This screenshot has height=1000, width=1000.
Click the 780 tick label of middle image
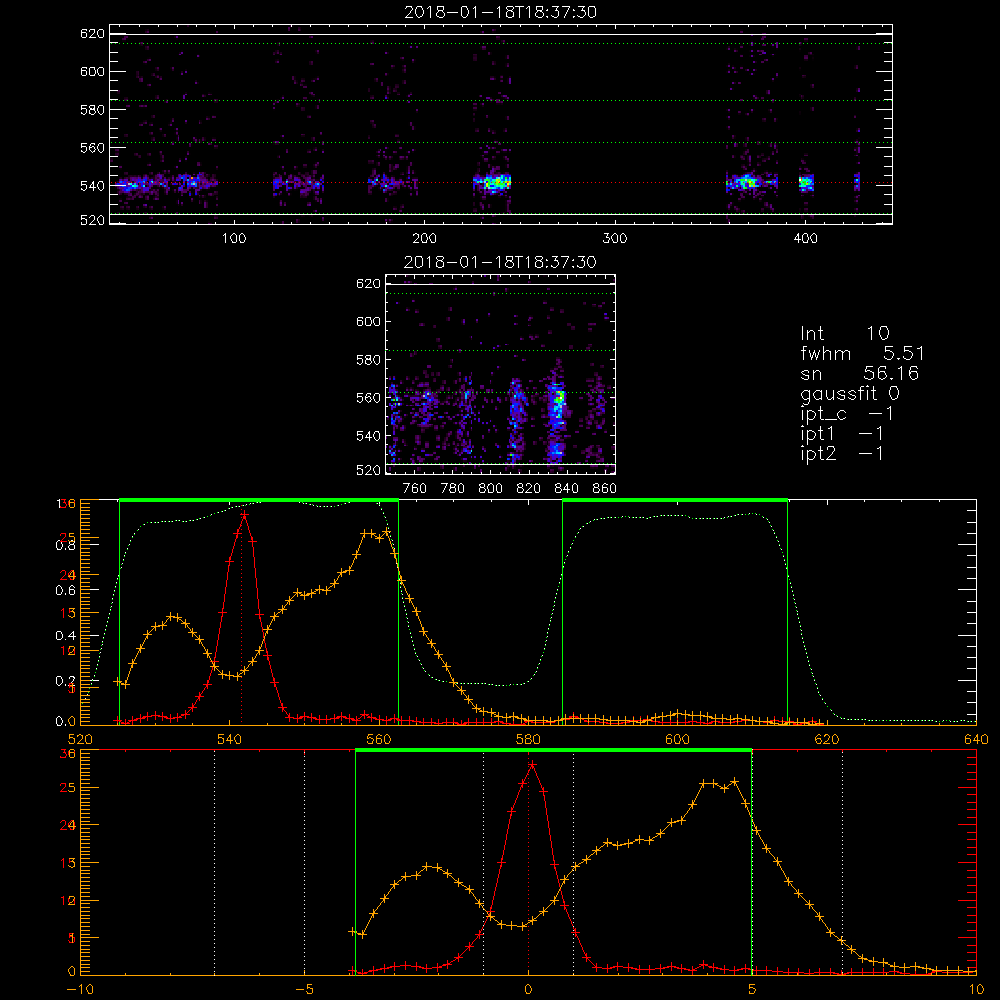[453, 489]
